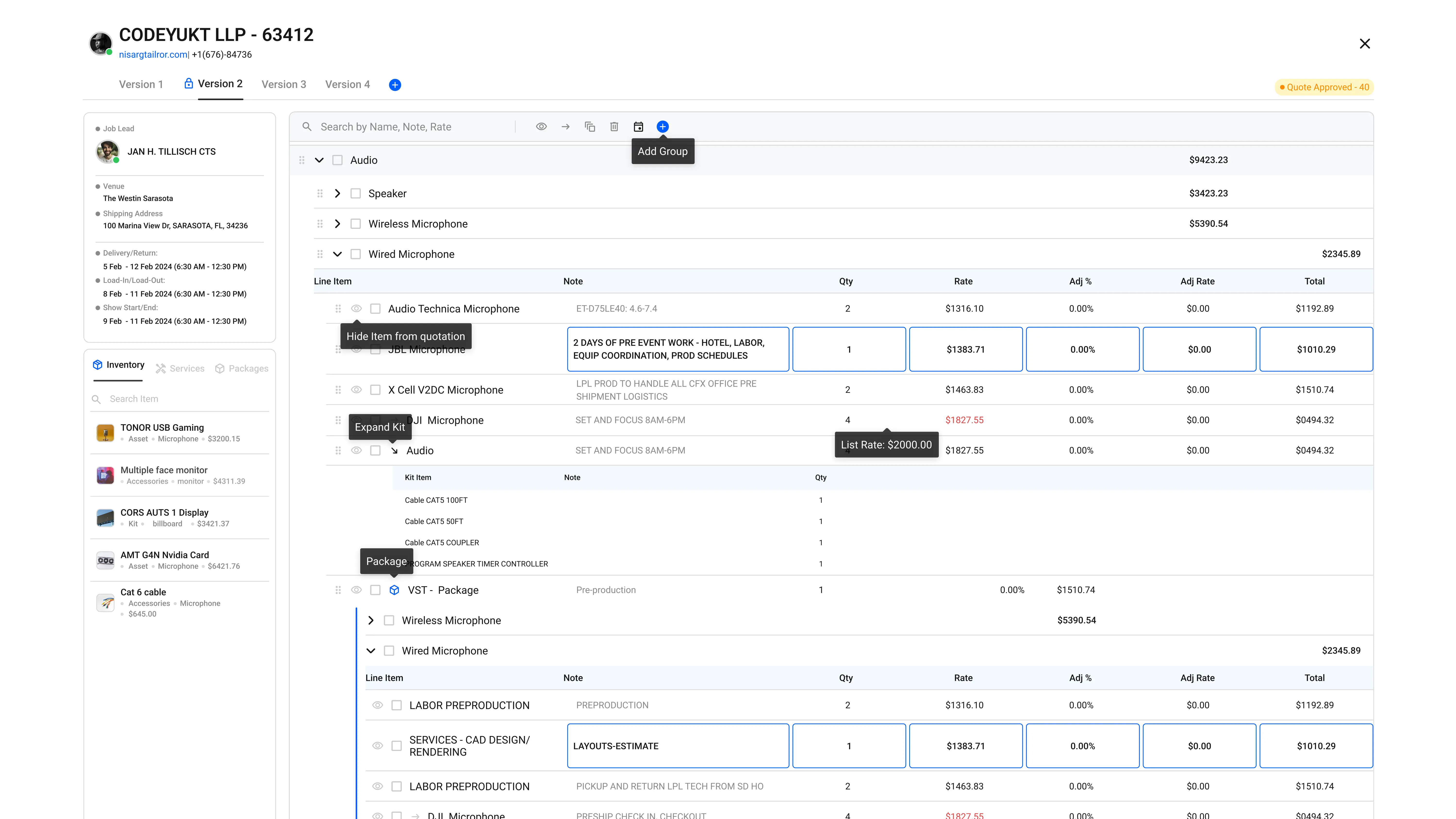This screenshot has width=1456, height=819.
Task: Click the Search Item field in inventory
Action: 180,399
